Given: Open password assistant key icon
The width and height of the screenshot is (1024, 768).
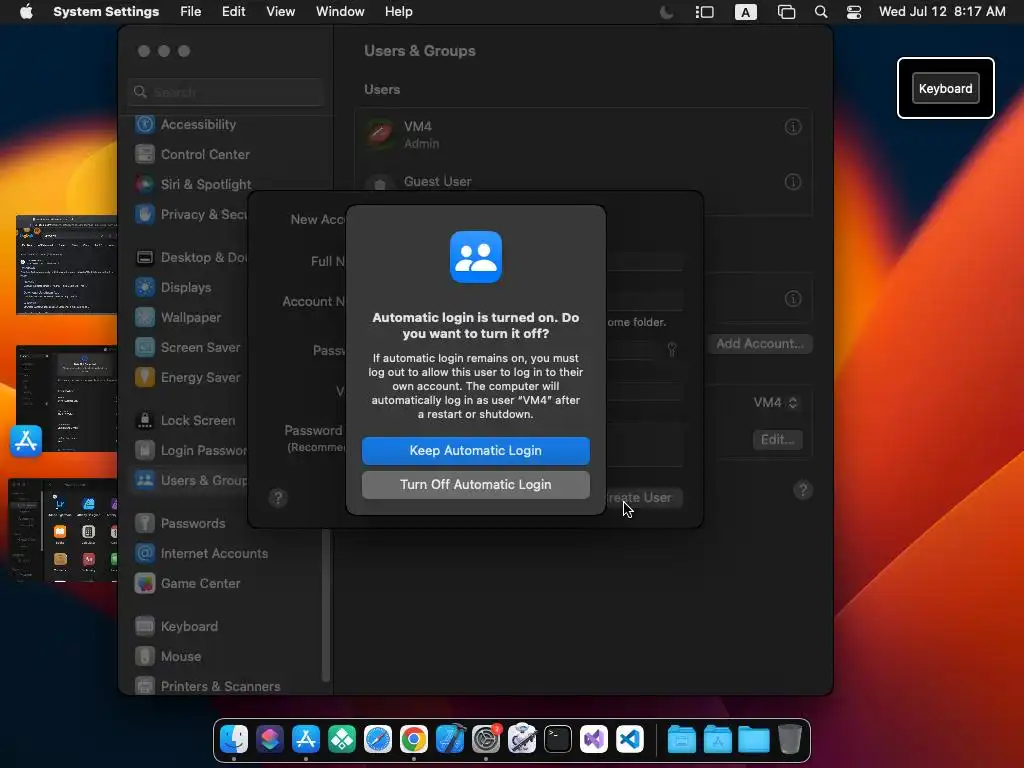Looking at the screenshot, I should click(x=672, y=349).
